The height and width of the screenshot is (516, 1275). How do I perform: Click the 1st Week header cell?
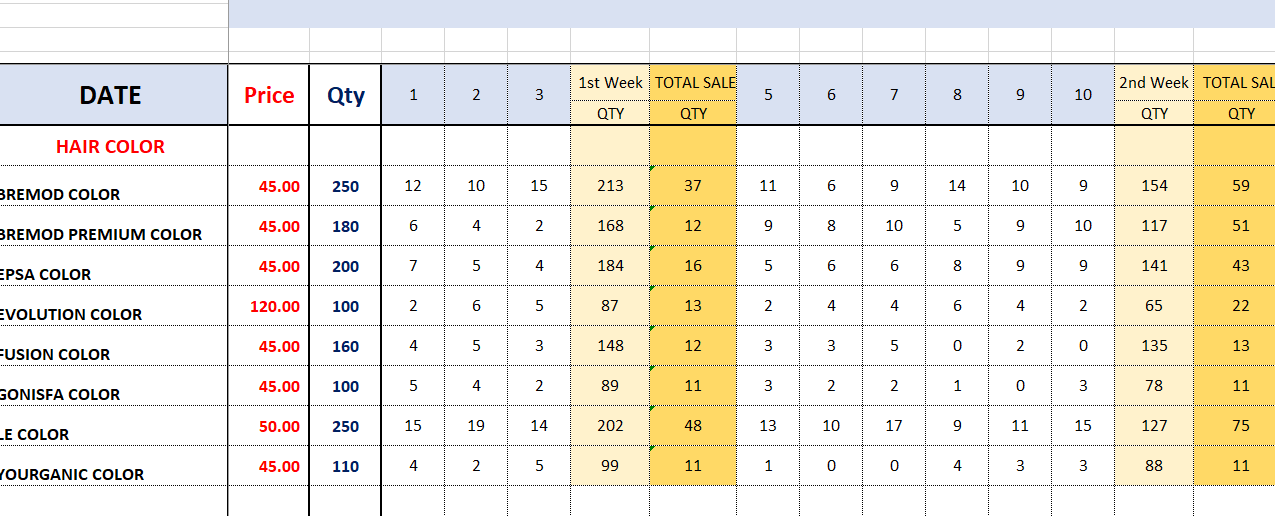(610, 83)
